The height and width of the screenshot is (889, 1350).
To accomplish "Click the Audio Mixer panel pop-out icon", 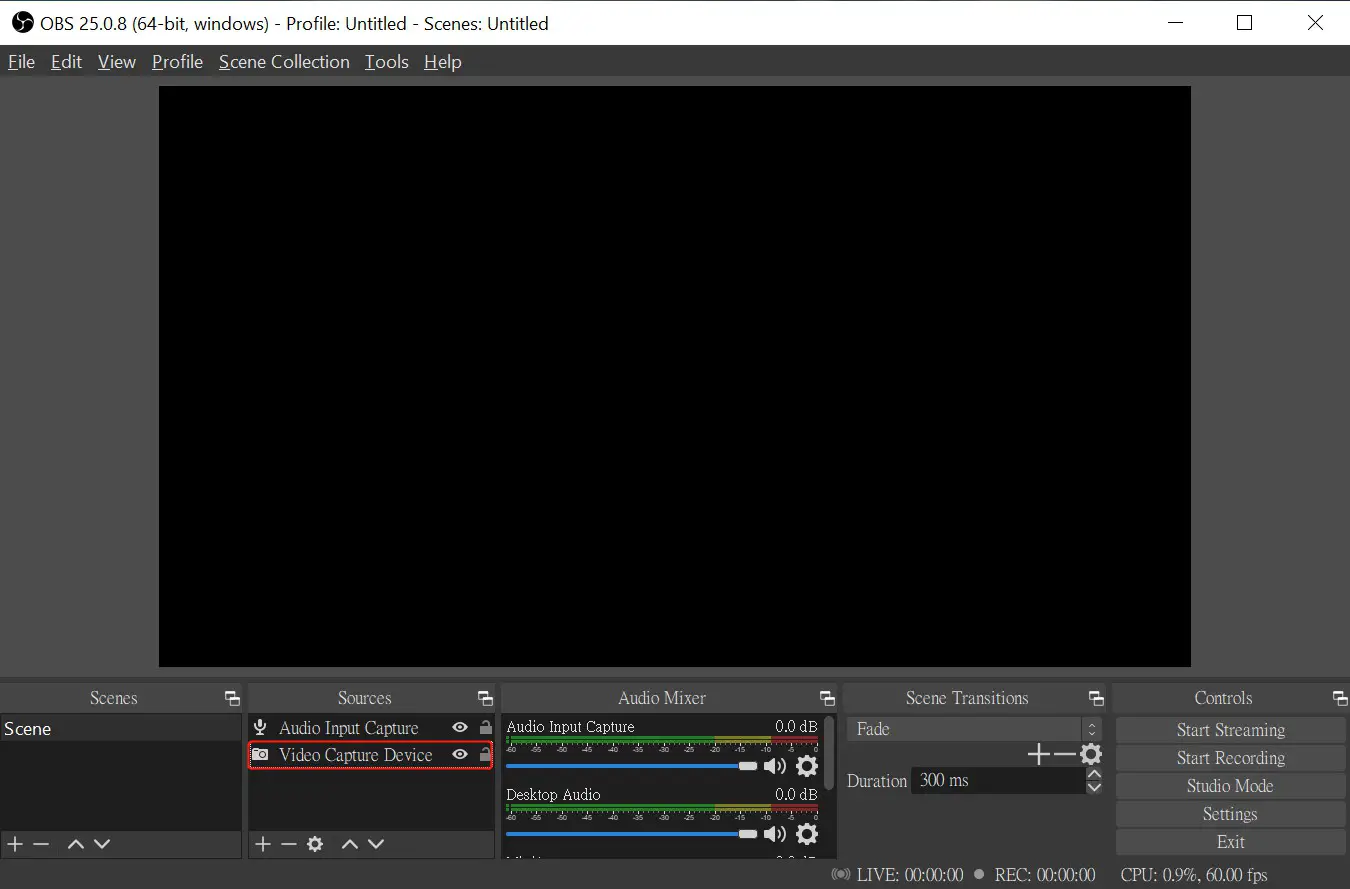I will (x=827, y=698).
